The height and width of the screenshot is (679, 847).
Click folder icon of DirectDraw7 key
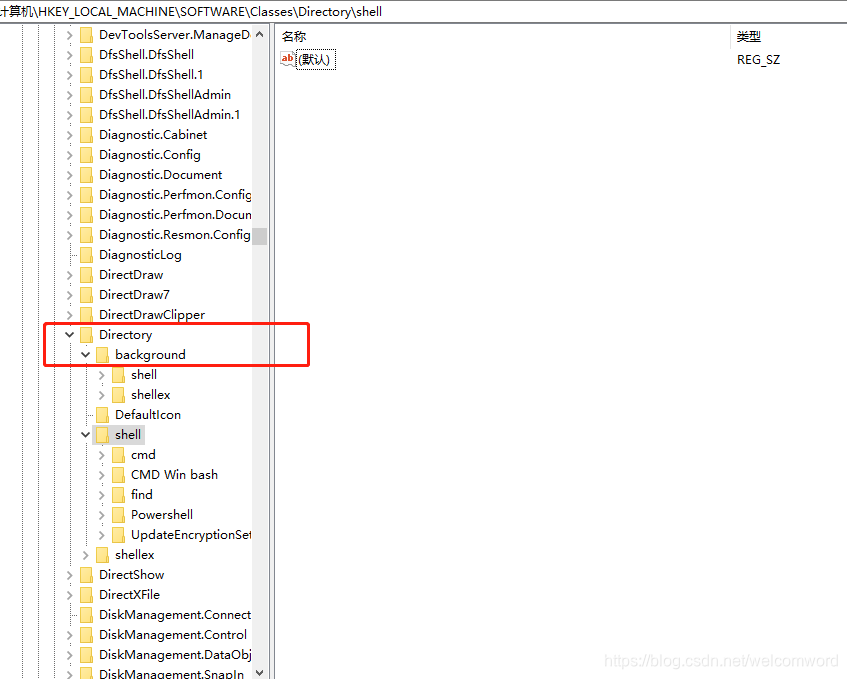pos(86,295)
